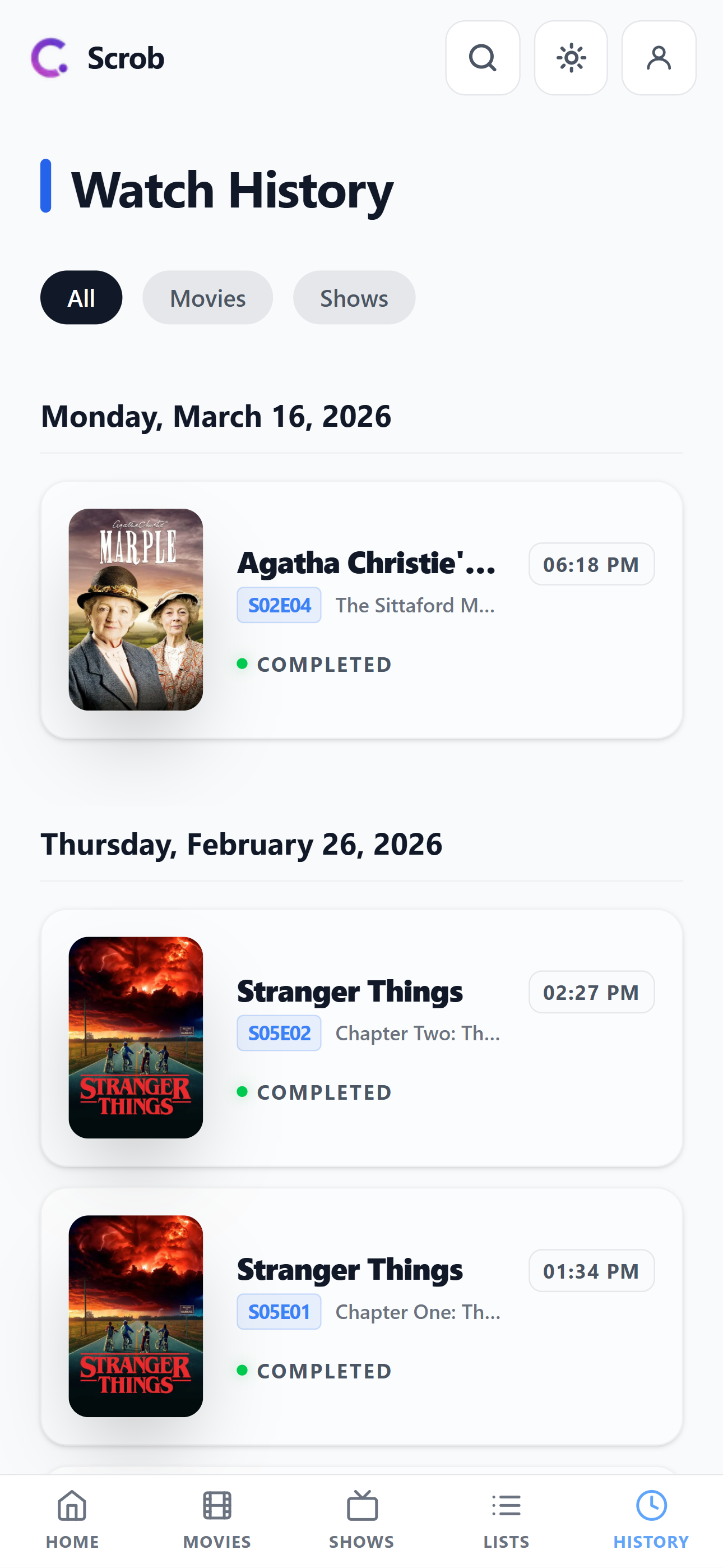The height and width of the screenshot is (1568, 723).
Task: Click the Stranger Things S05E01 poster
Action: pos(136,1316)
